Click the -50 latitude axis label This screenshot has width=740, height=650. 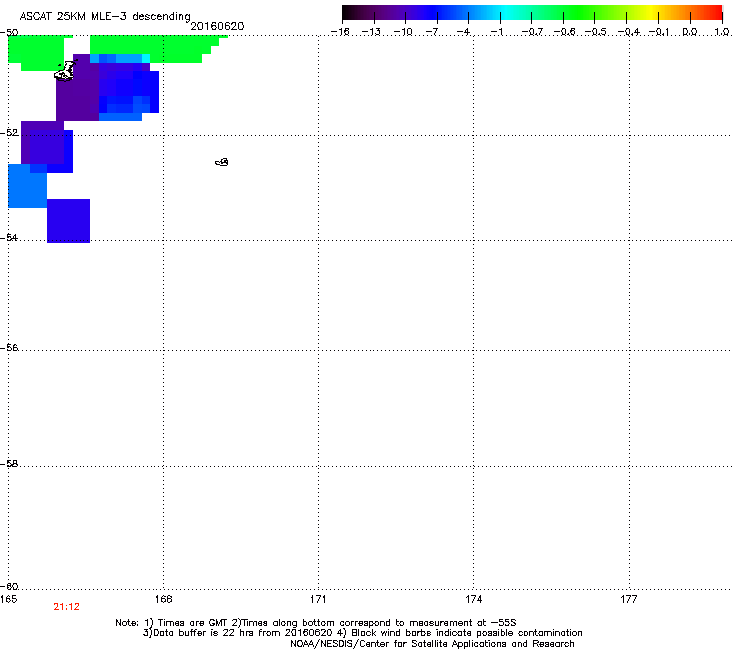pos(9,32)
